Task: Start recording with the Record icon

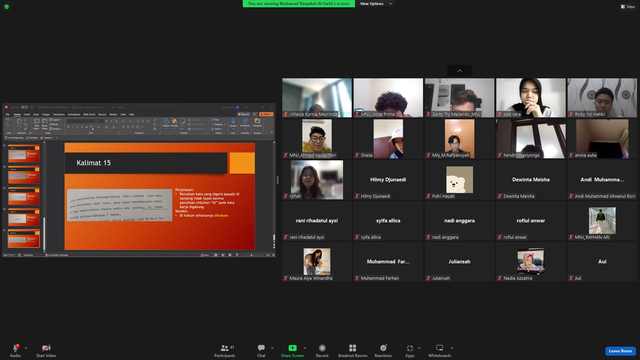Action: pos(322,348)
